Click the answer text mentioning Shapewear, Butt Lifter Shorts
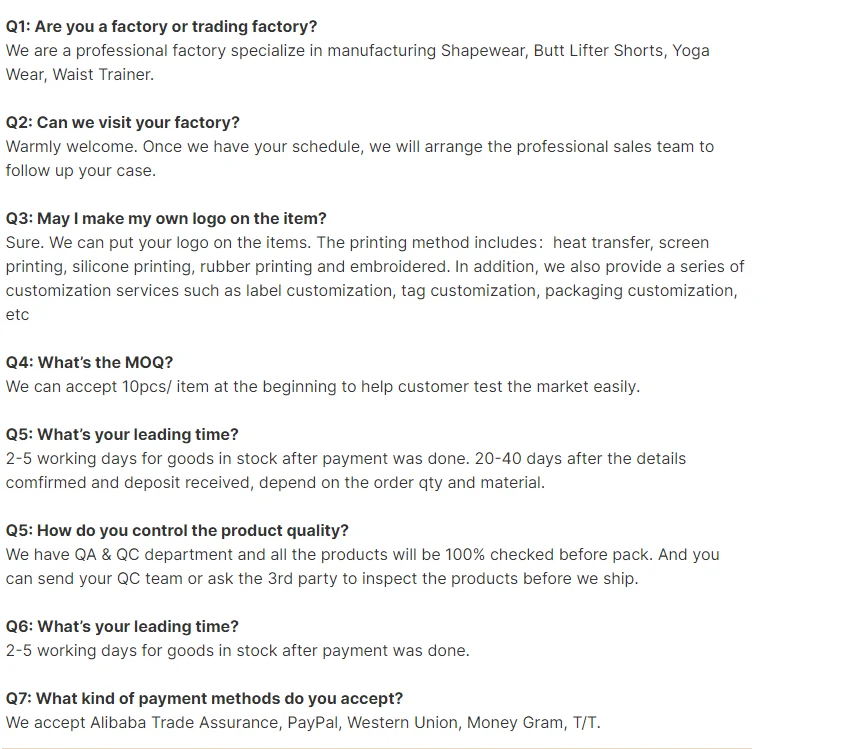This screenshot has height=749, width=851. [357, 50]
